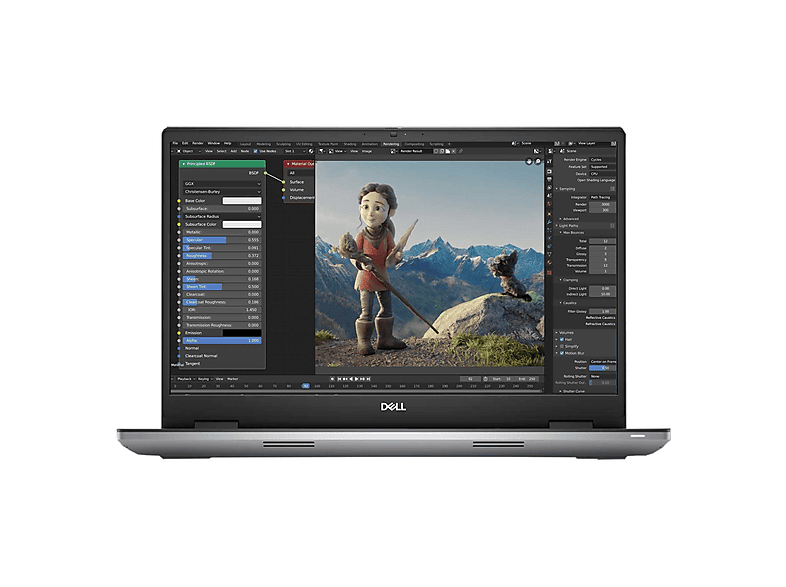This screenshot has height=587, width=786.
Task: Open the View Layer properties tab icon
Action: [549, 187]
